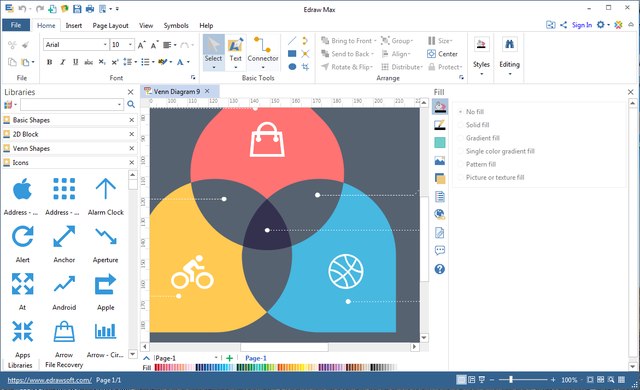Open the Group dropdown
This screenshot has width=640, height=390.
click(x=412, y=41)
